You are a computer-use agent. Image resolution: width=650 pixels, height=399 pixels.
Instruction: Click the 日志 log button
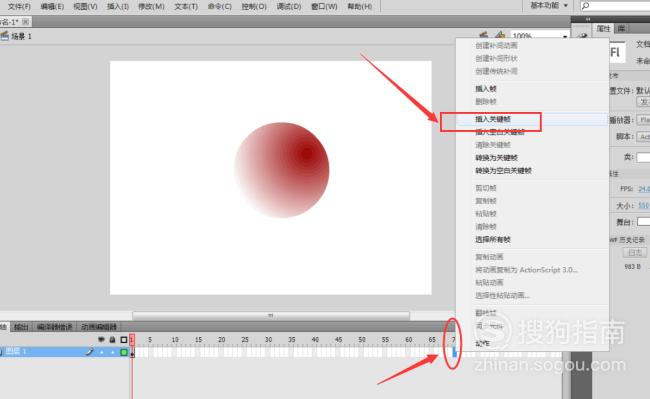coord(635,252)
